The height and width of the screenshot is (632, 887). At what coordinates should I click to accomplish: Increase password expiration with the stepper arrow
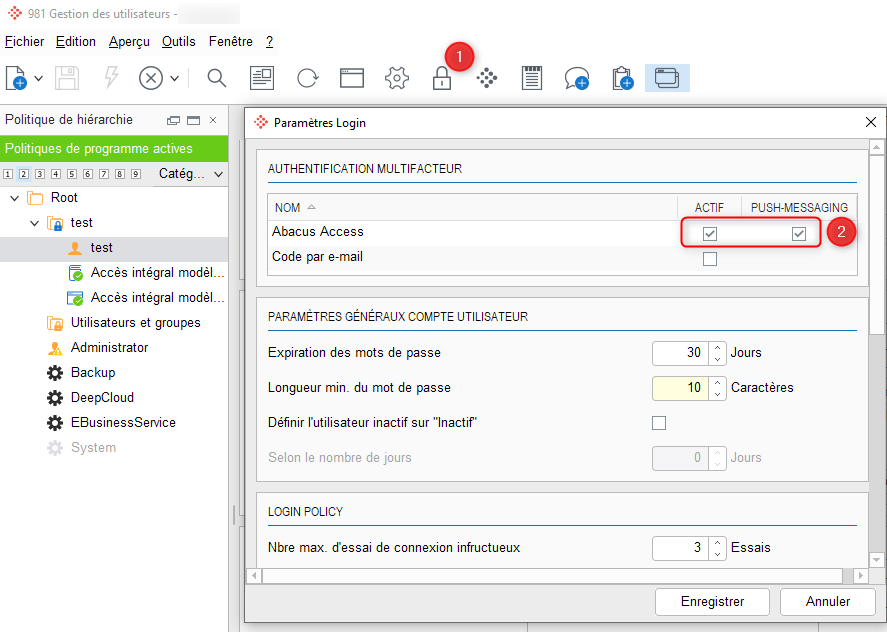718,347
